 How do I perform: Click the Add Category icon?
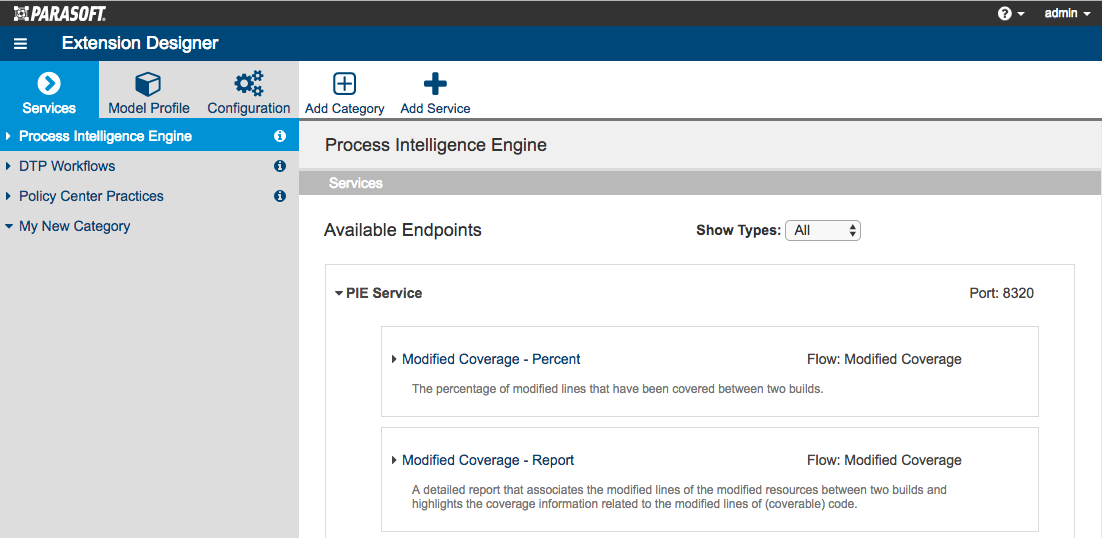coord(344,84)
